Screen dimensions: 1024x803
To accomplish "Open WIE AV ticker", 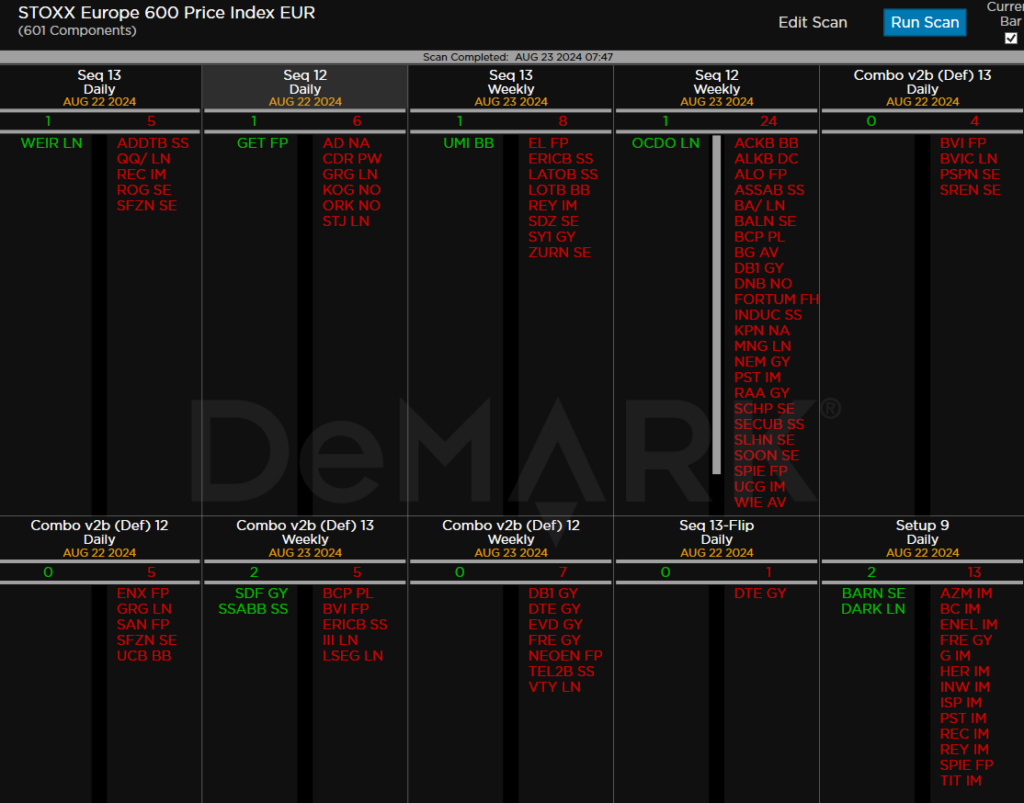I will (x=760, y=503).
